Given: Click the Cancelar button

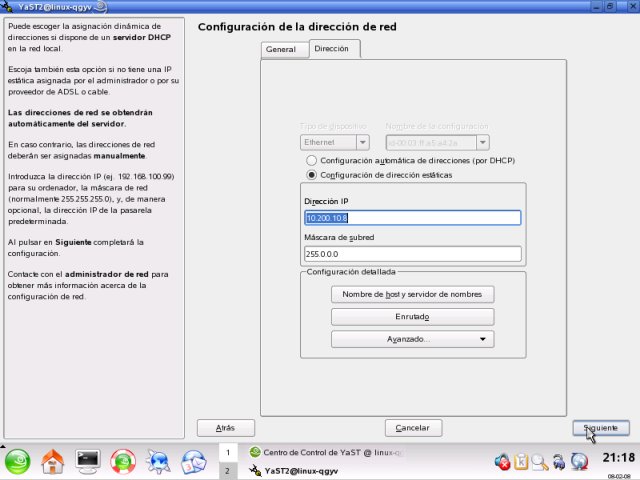Looking at the screenshot, I should [x=413, y=428].
